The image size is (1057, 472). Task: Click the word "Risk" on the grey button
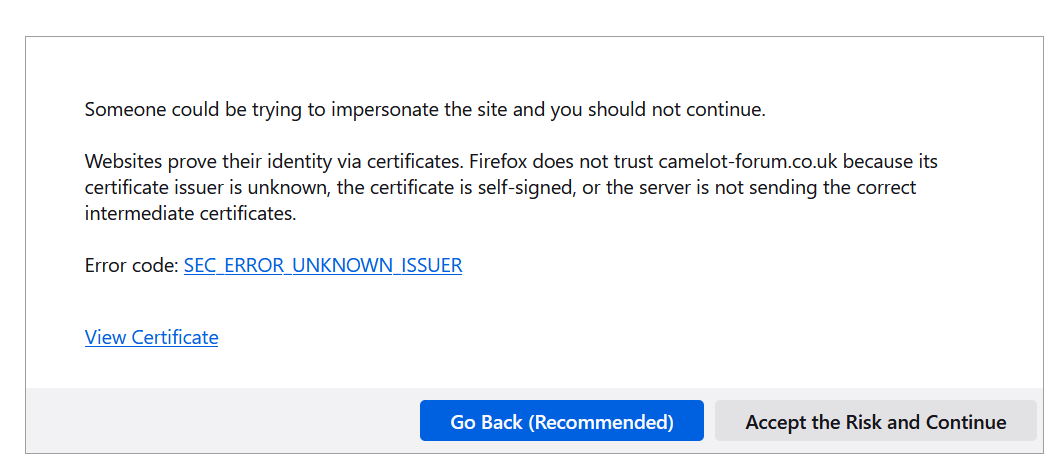864,422
